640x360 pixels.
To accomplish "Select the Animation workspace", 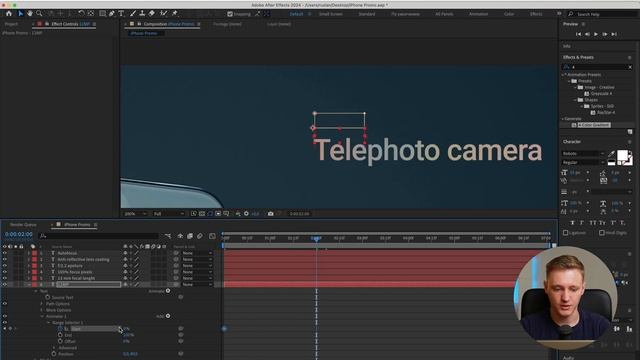I will click(x=478, y=14).
